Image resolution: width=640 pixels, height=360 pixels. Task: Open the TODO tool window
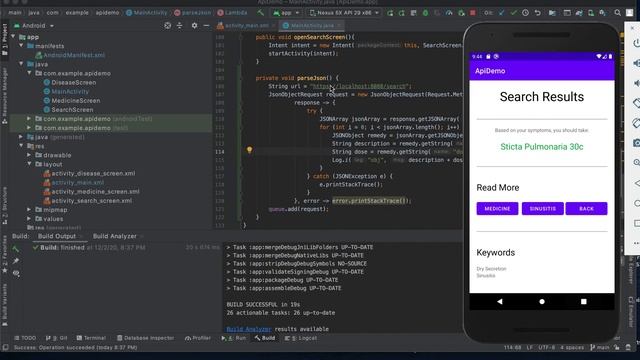coord(25,338)
